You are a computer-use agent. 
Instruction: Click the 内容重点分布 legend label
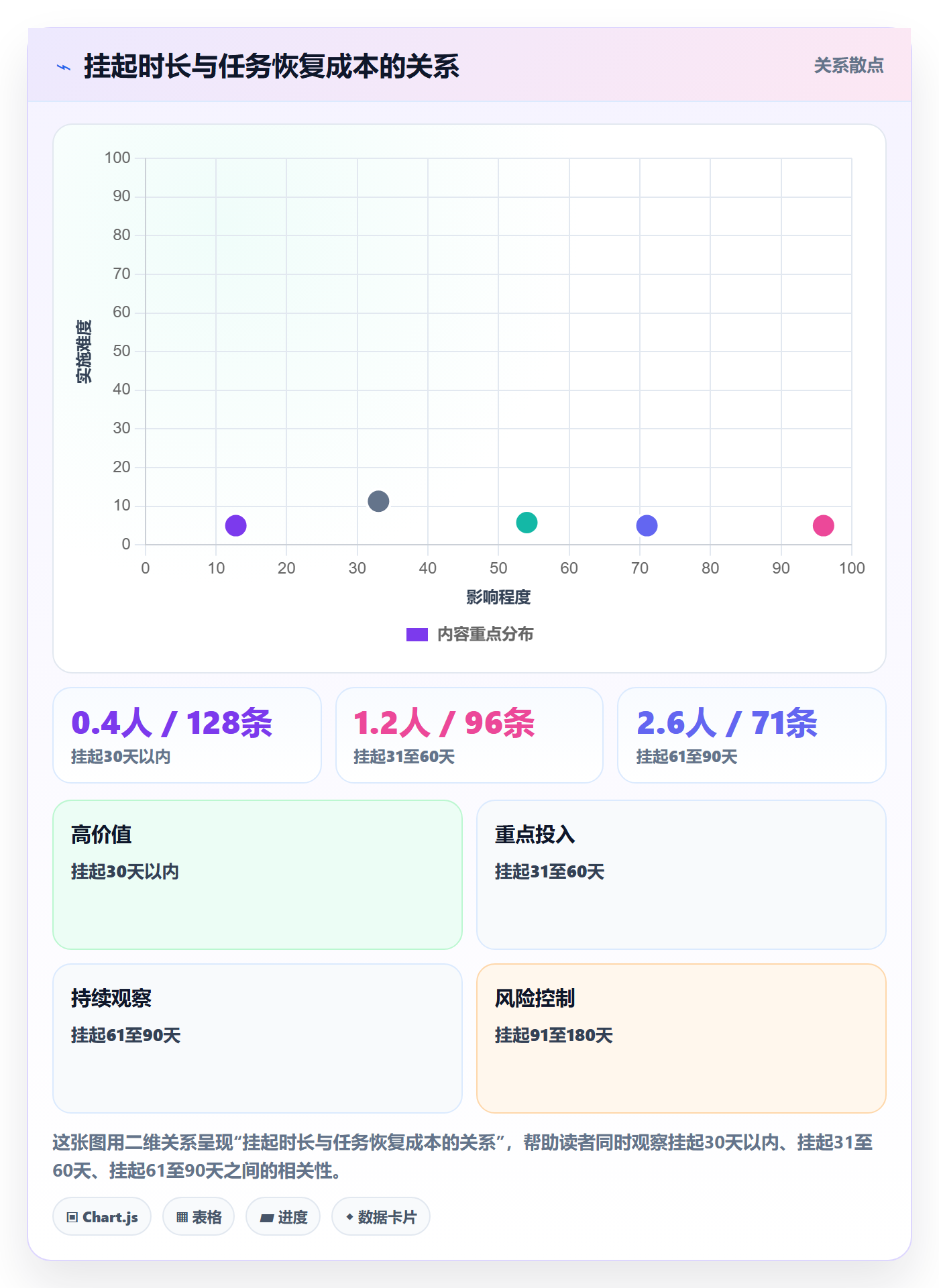(485, 635)
